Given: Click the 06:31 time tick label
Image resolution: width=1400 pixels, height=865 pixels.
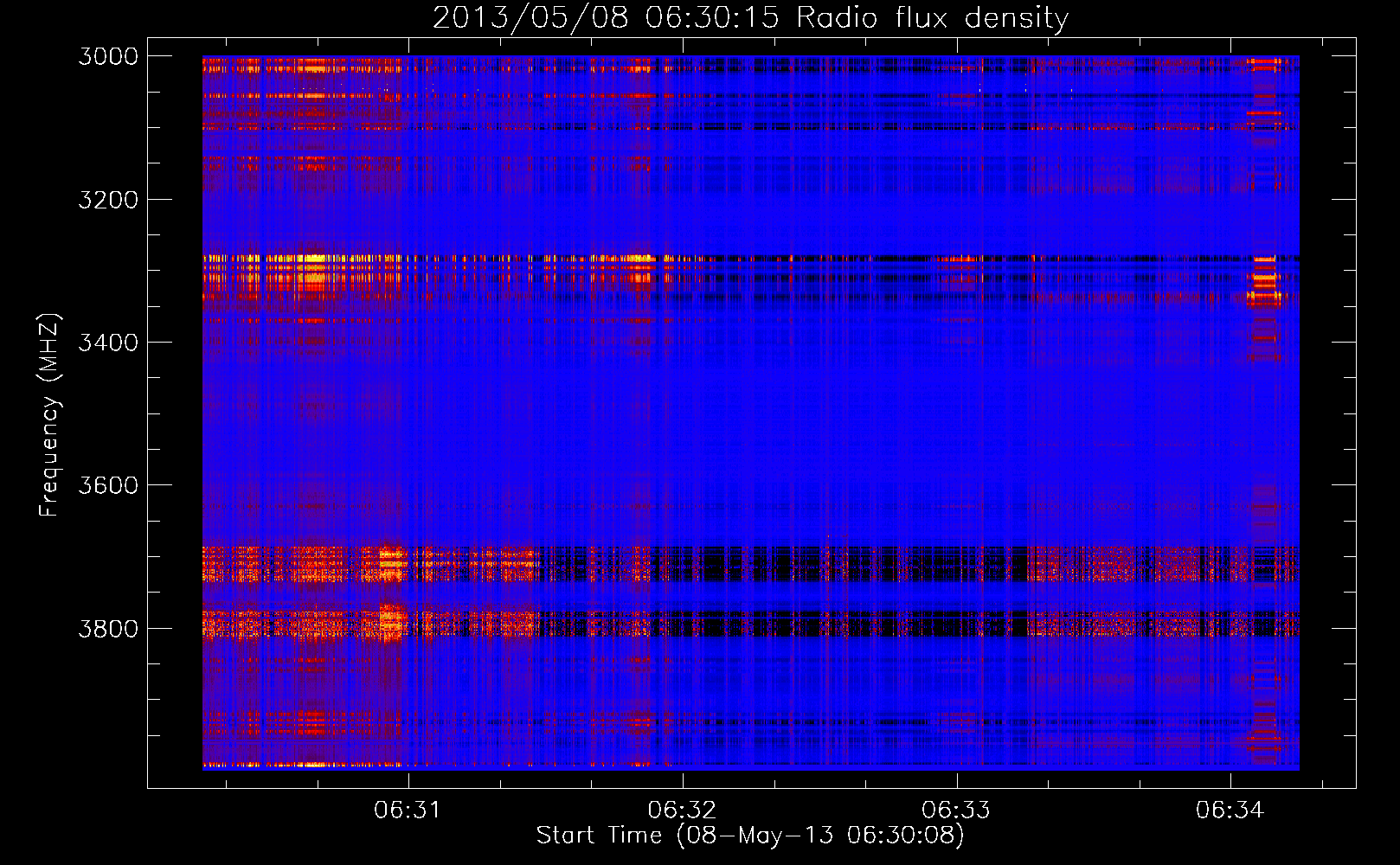Looking at the screenshot, I should pyautogui.click(x=408, y=810).
